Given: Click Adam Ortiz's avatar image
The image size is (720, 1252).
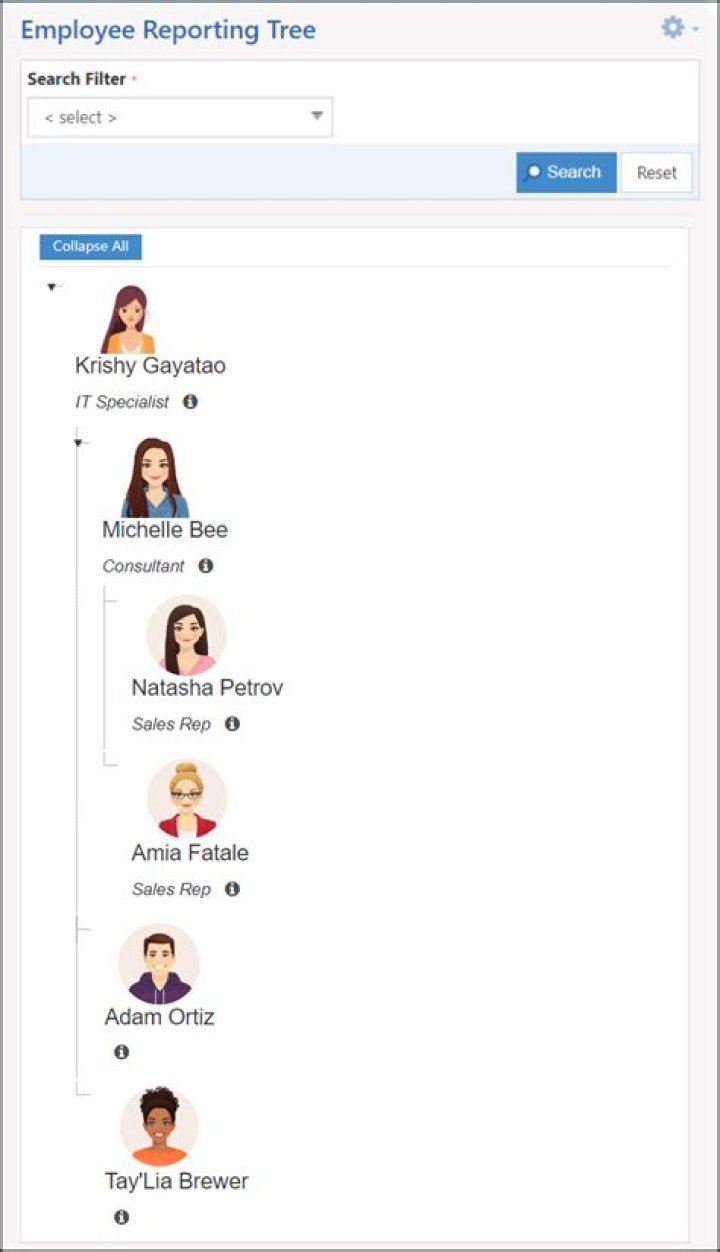Looking at the screenshot, I should [159, 964].
